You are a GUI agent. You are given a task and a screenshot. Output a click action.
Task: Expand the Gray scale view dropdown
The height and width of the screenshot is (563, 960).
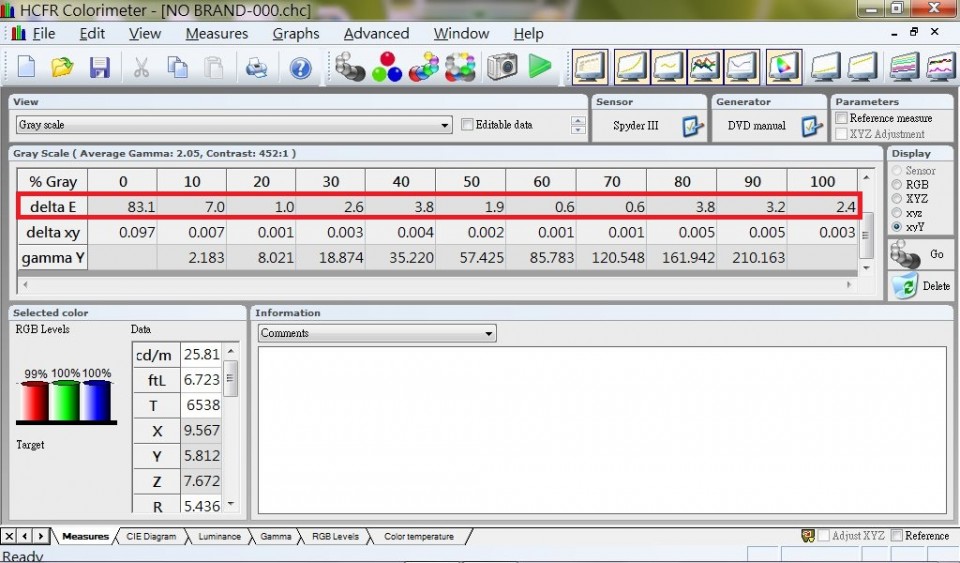tap(445, 125)
